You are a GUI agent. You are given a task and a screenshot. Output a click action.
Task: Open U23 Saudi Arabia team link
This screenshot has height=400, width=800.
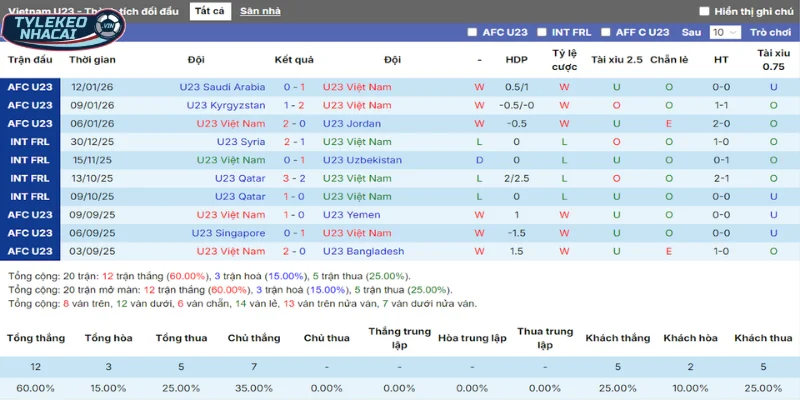click(222, 87)
